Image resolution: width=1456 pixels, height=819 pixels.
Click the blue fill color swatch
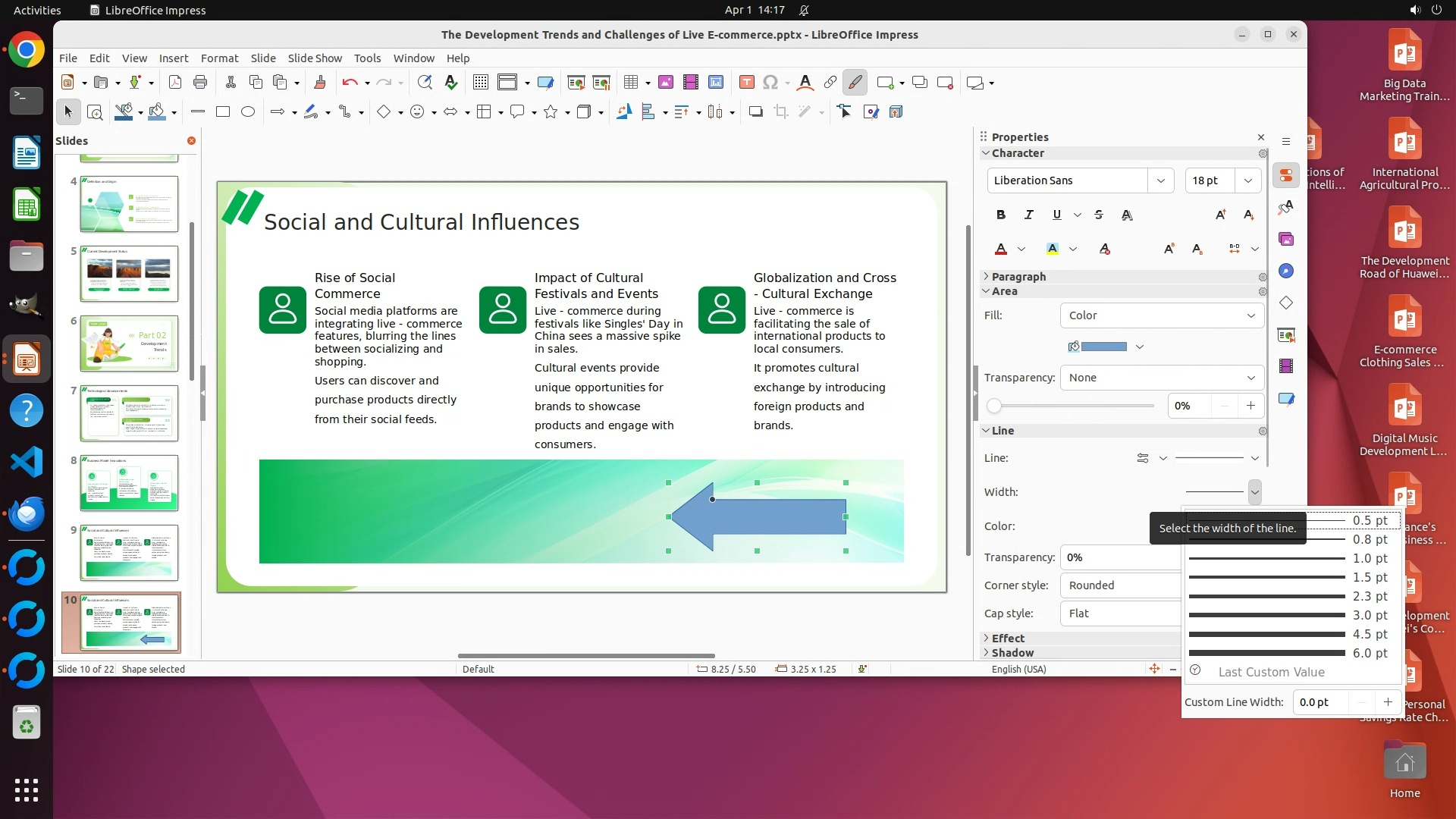click(1103, 347)
